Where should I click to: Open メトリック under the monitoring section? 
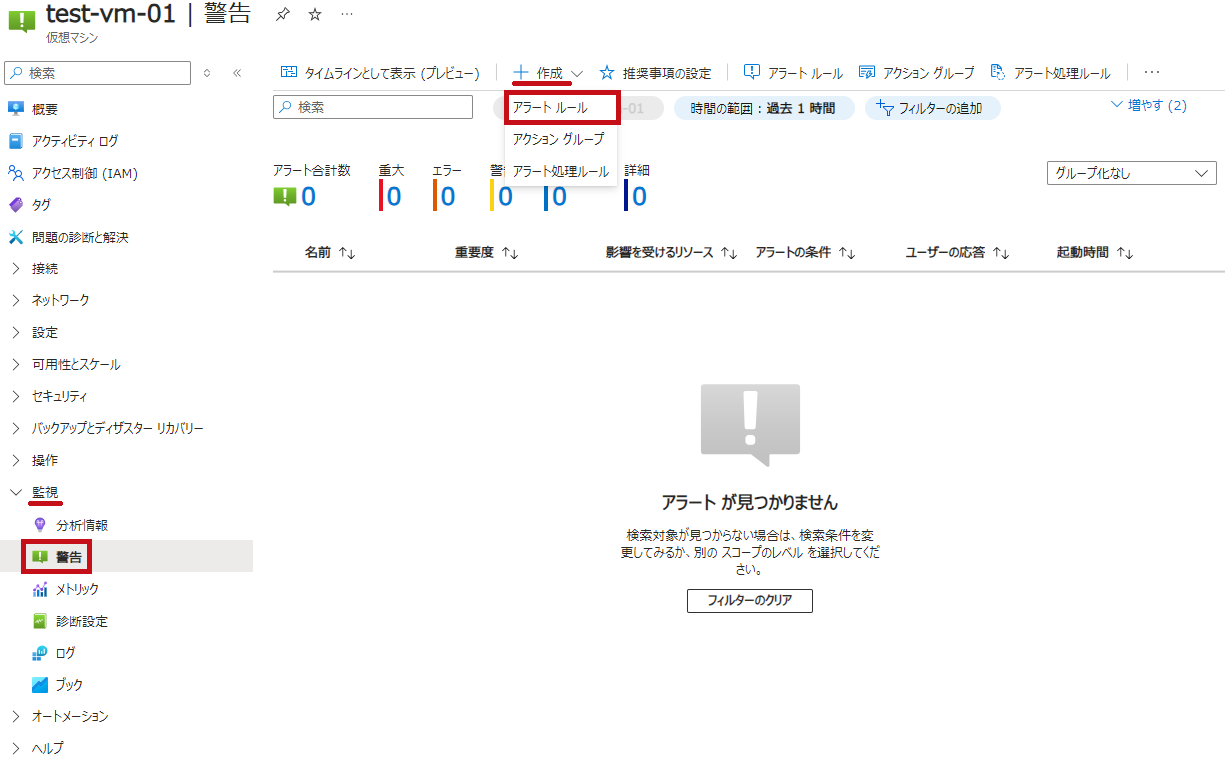pyautogui.click(x=77, y=589)
